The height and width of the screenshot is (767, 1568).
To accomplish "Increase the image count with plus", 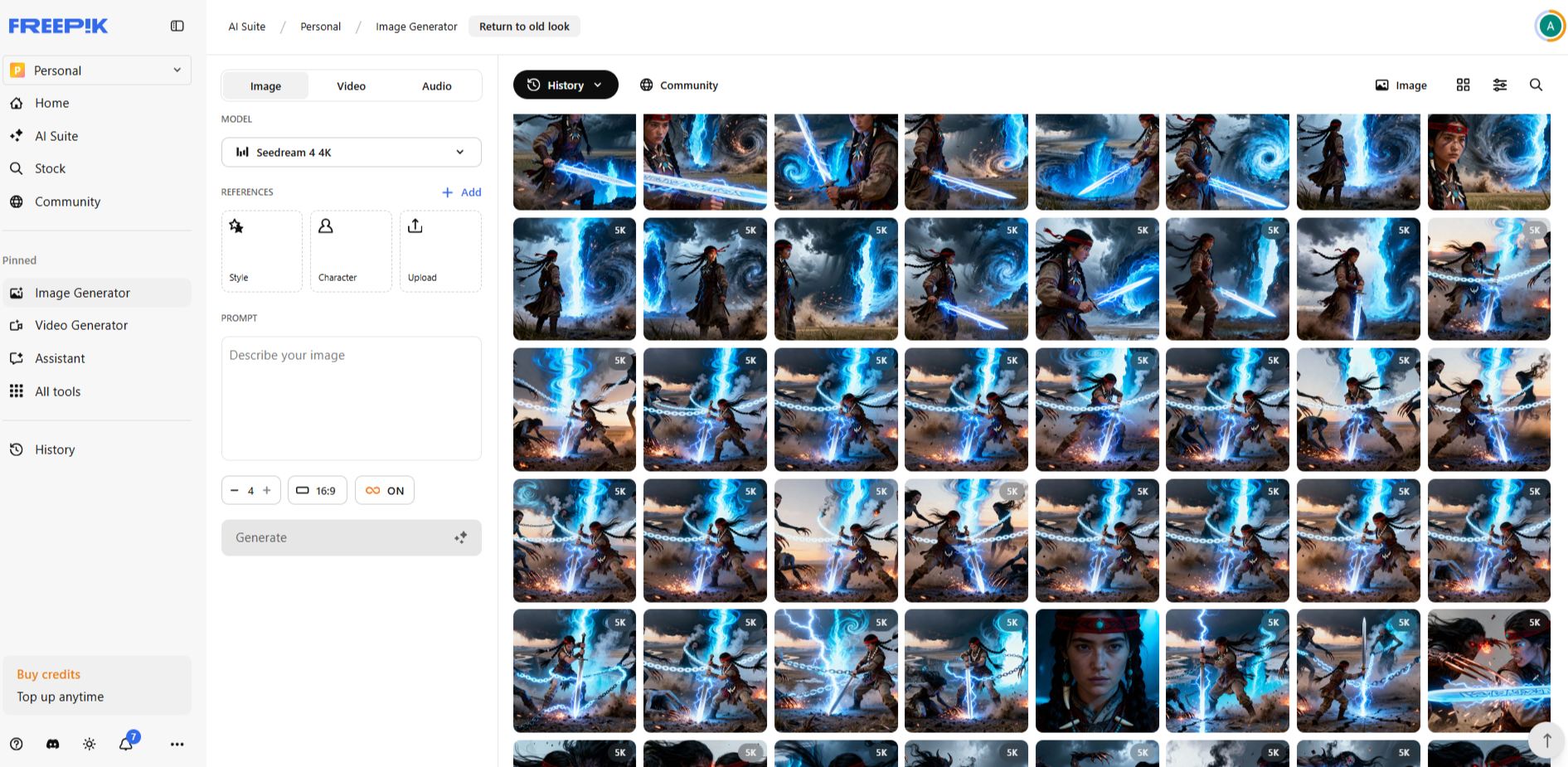I will pyautogui.click(x=267, y=490).
